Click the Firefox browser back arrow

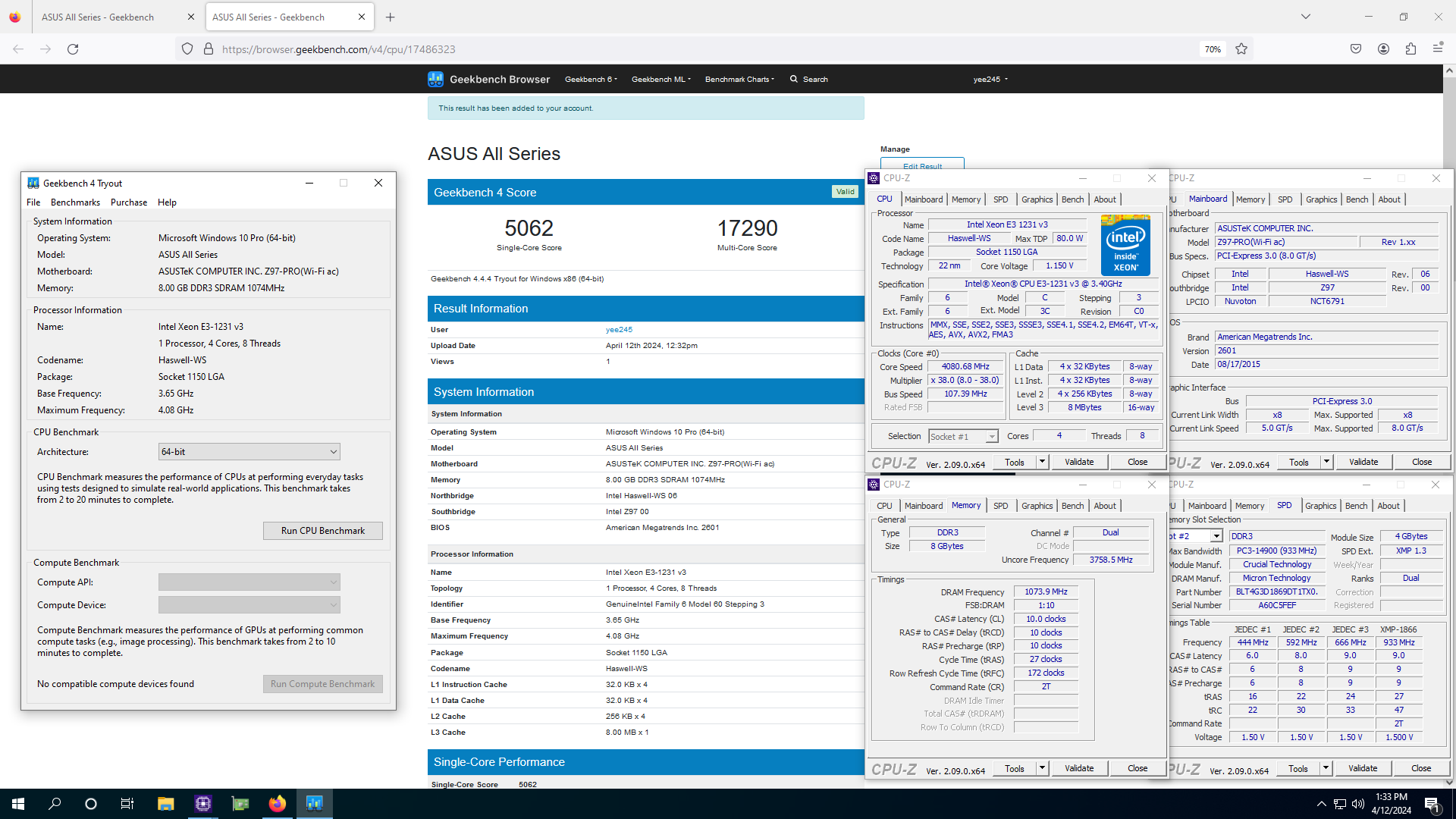[x=18, y=49]
